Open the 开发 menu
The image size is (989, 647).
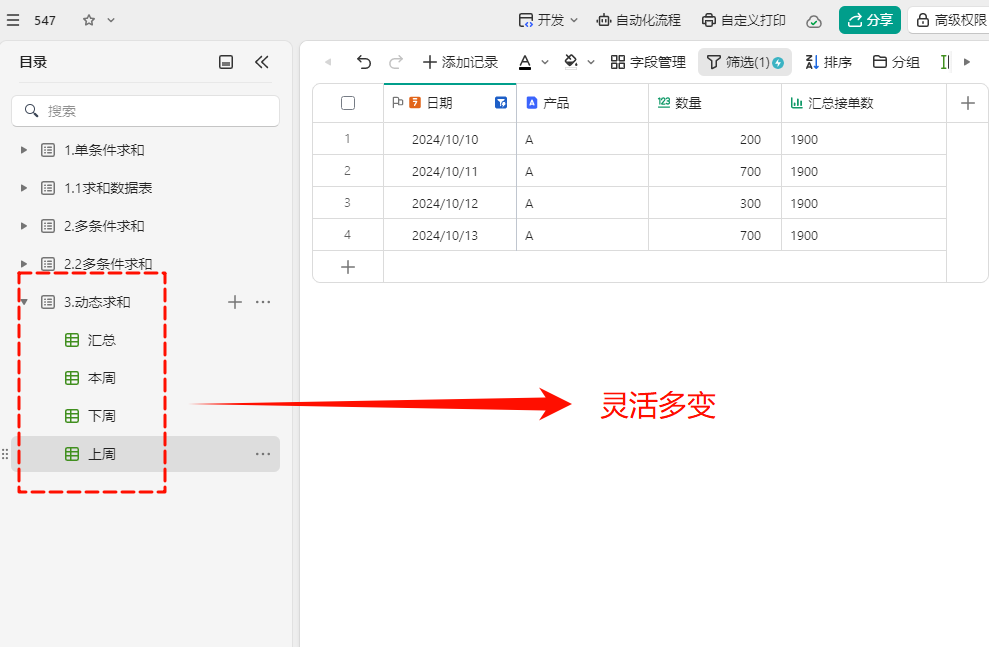[547, 20]
